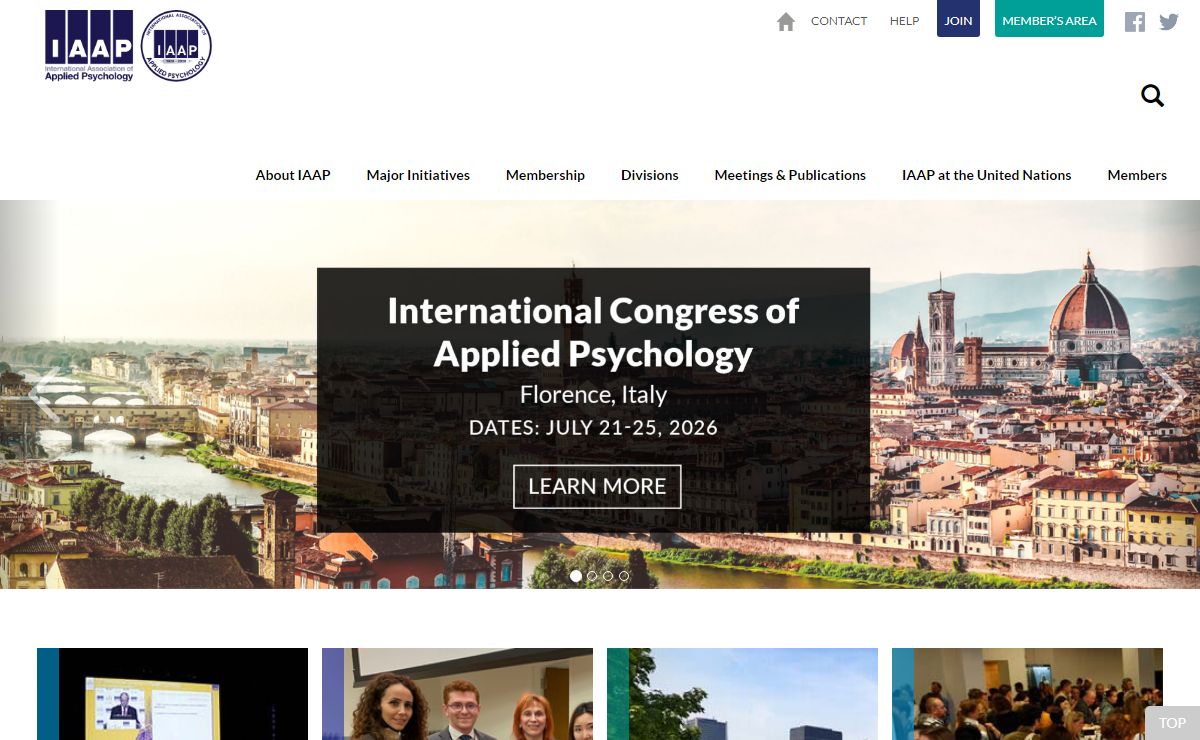Open the crowded audience room thumbnail
The image size is (1200, 740).
point(1027,694)
